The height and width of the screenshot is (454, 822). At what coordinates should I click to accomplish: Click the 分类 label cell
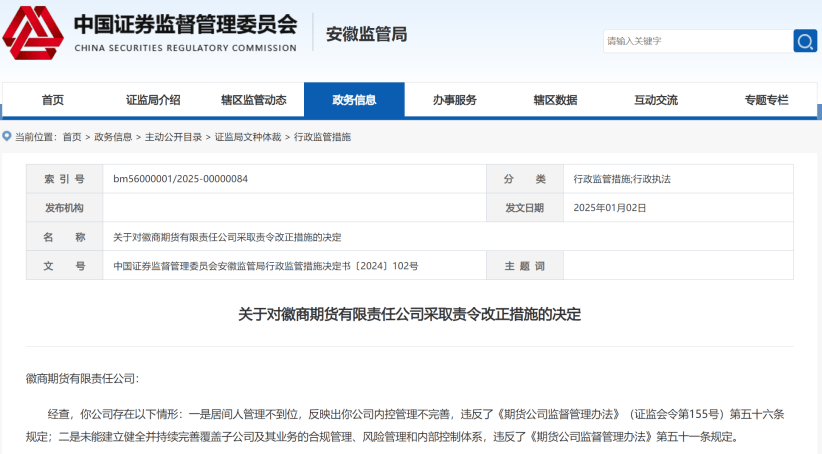(x=525, y=179)
